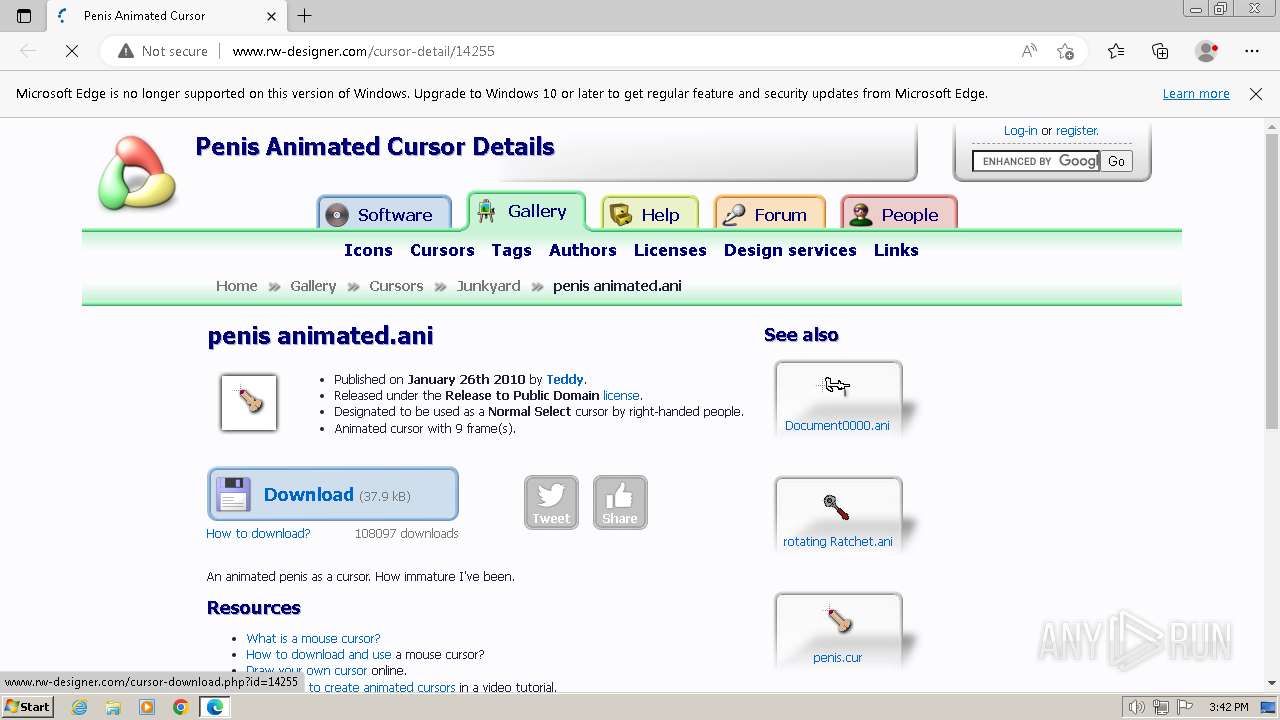Screen dimensions: 1280x720
Task: Dismiss the Edge support notification bar
Action: click(x=1256, y=94)
